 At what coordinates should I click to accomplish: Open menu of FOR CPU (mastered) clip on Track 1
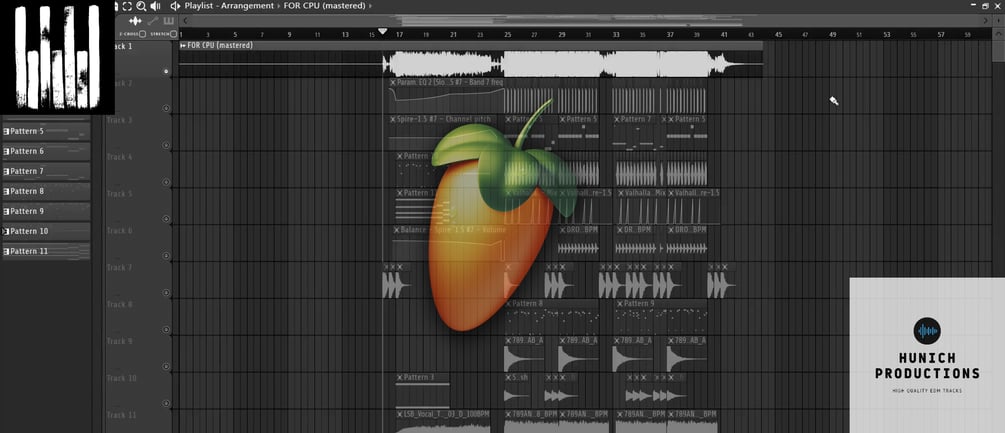click(x=183, y=45)
